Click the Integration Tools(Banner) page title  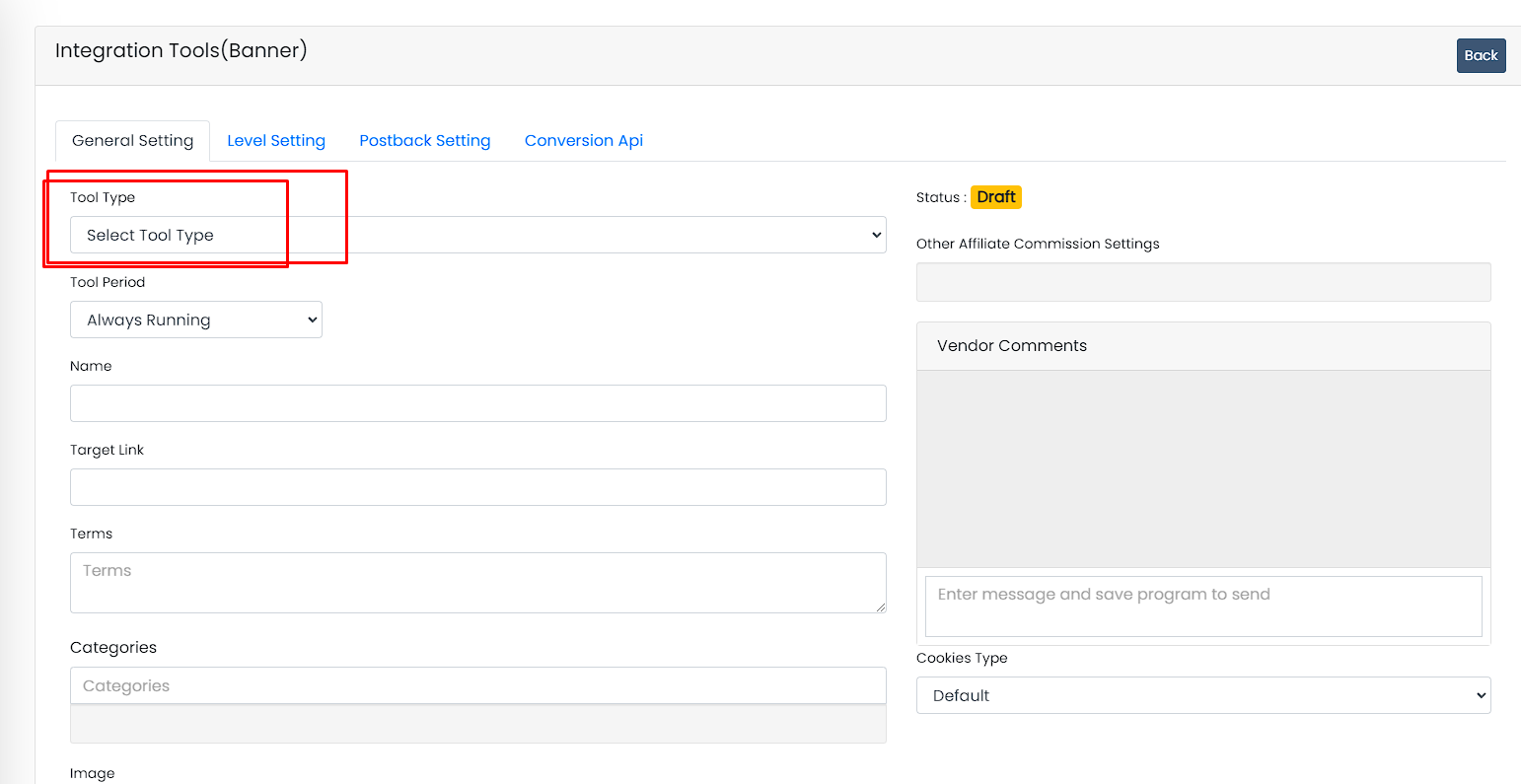pos(181,50)
